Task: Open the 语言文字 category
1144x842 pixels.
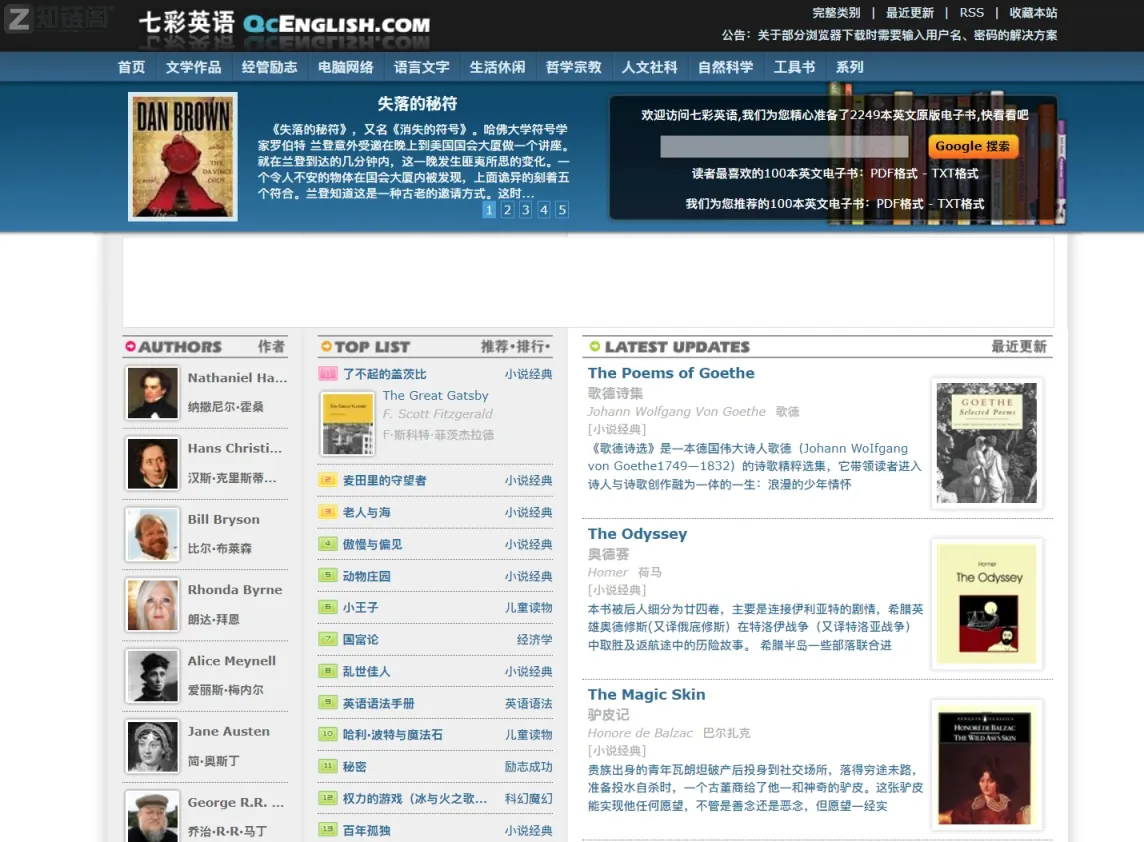Action: tap(421, 67)
